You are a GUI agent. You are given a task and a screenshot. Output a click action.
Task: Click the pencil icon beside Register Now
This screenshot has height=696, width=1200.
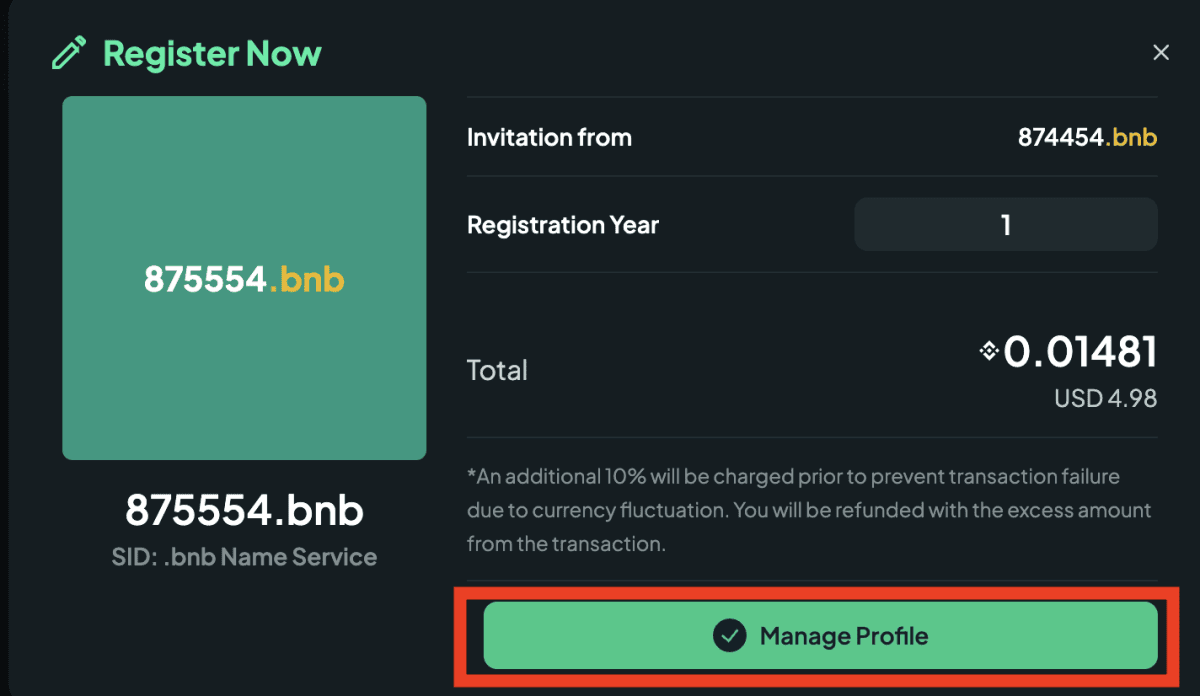[x=69, y=53]
